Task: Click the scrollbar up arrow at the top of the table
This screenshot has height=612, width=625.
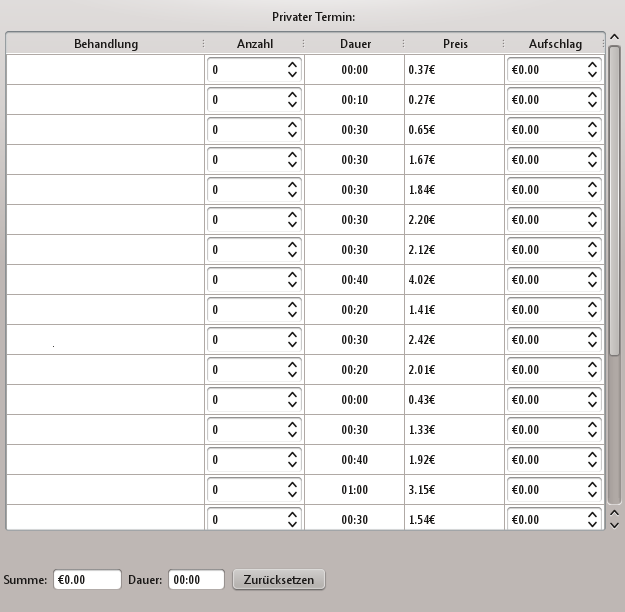Action: (x=615, y=37)
